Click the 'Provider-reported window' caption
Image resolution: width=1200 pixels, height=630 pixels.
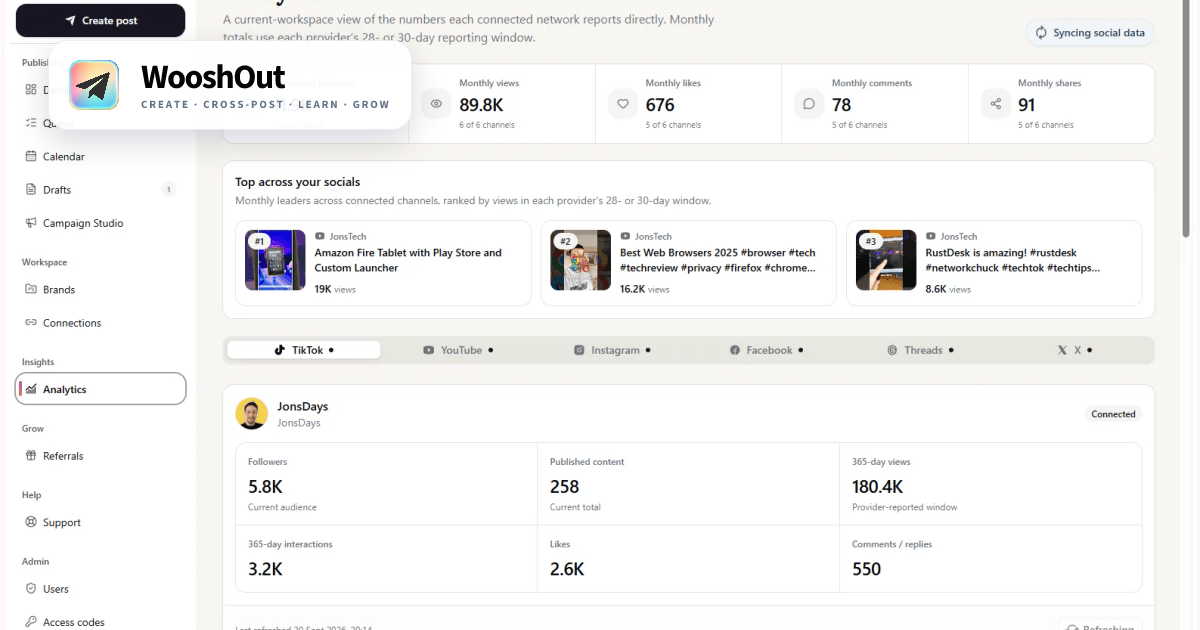(x=904, y=507)
